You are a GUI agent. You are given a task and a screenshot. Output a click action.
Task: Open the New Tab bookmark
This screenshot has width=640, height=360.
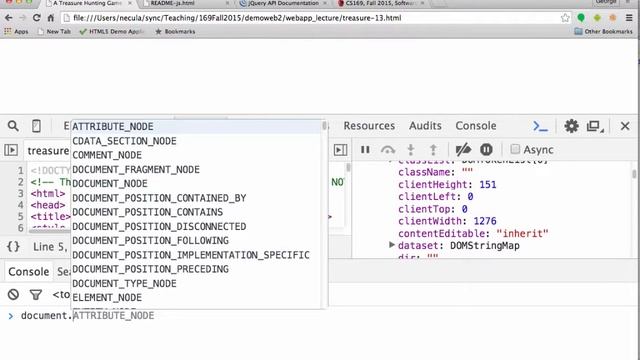pos(54,31)
